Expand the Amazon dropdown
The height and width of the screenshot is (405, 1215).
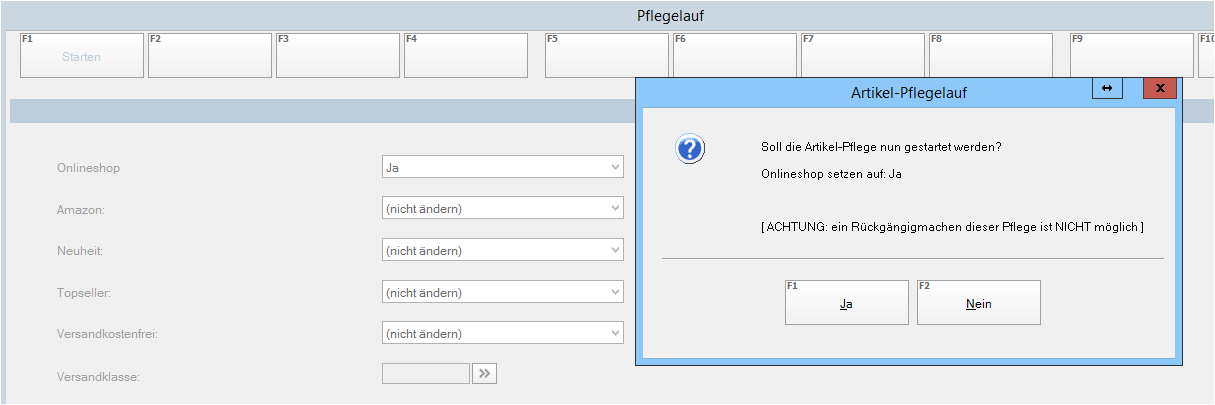click(x=615, y=209)
